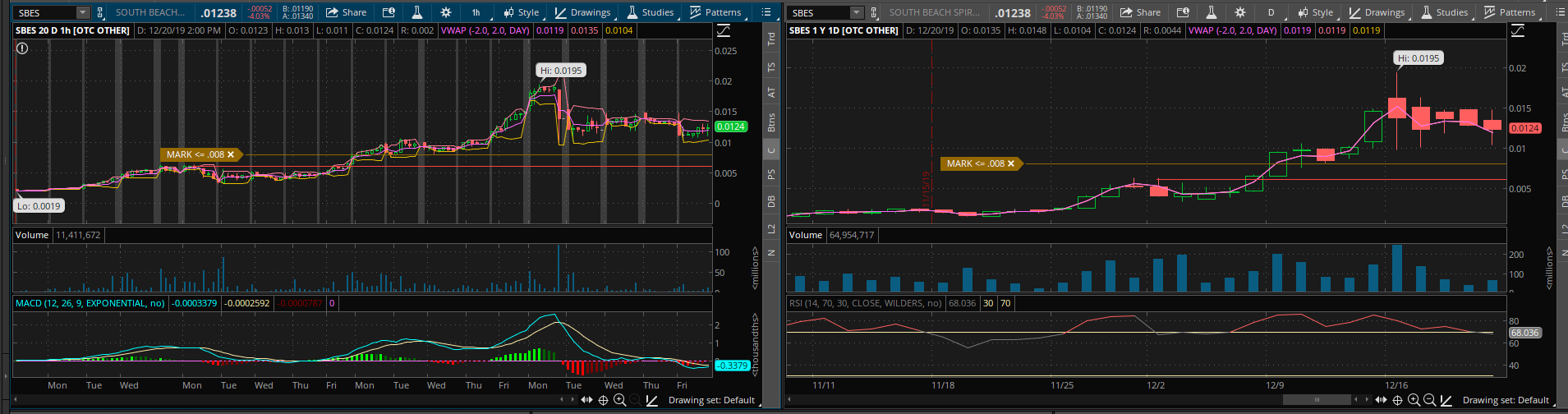This screenshot has width=1568, height=414.
Task: Open the Patterns menu in right chart
Action: click(x=1510, y=12)
